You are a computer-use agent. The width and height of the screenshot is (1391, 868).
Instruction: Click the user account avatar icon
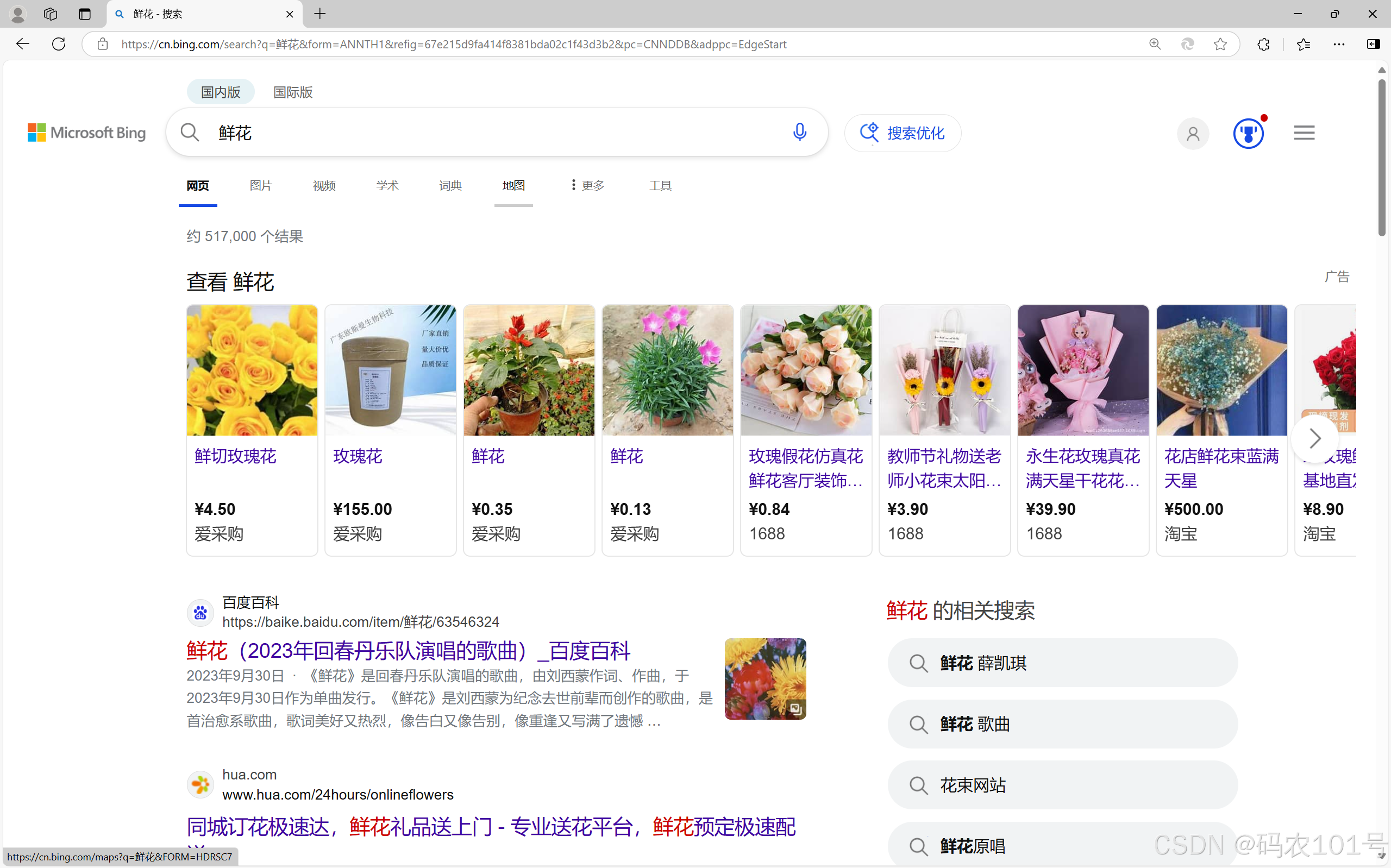pos(1192,133)
